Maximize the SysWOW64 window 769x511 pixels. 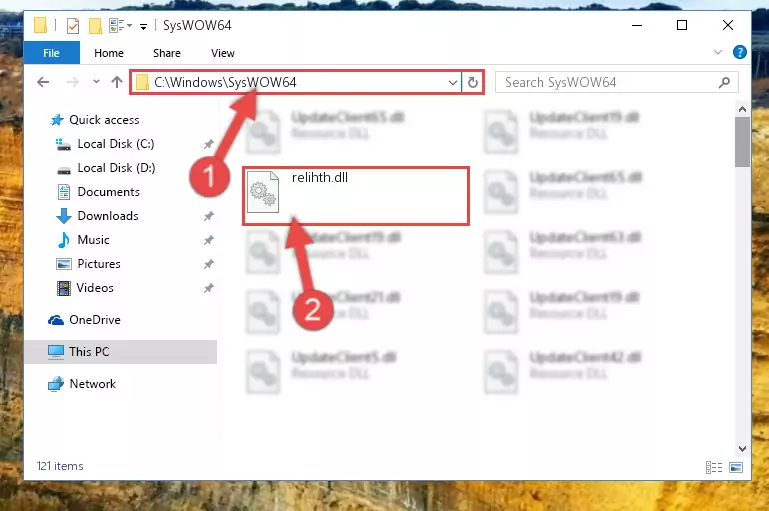[682, 26]
